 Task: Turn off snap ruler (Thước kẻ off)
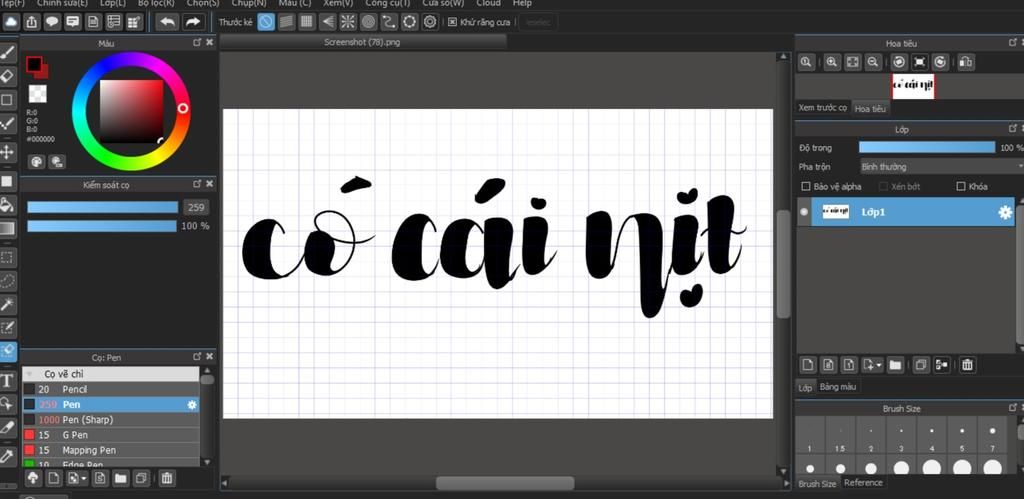coord(266,22)
